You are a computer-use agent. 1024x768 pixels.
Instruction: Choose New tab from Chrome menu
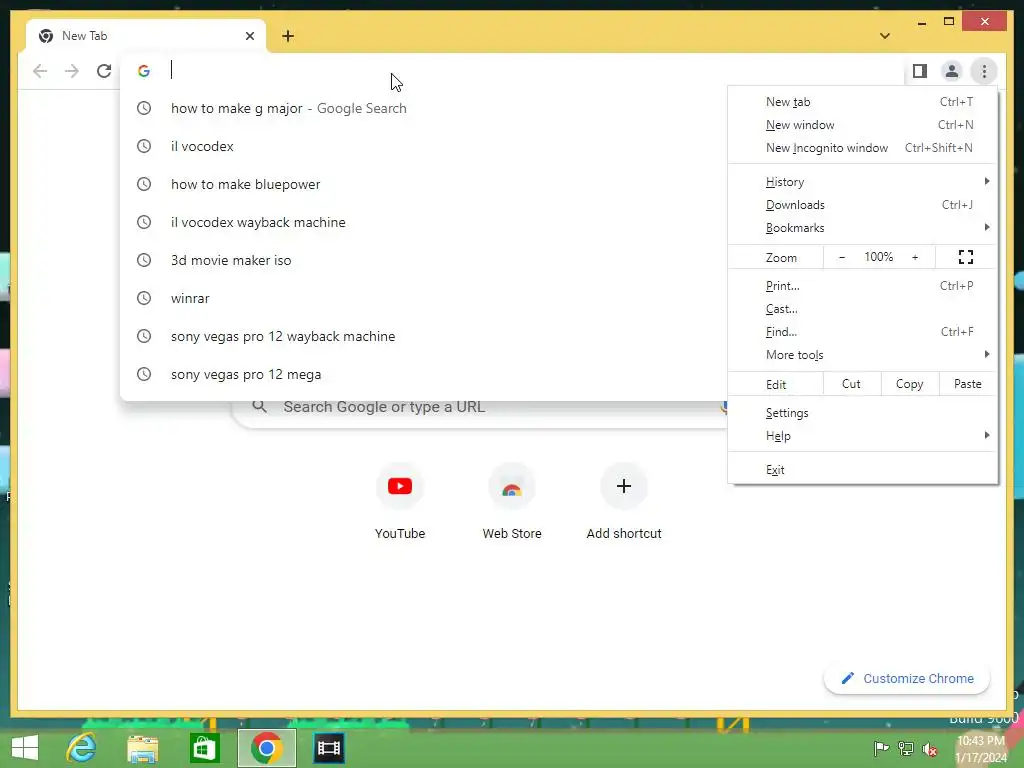(x=863, y=102)
